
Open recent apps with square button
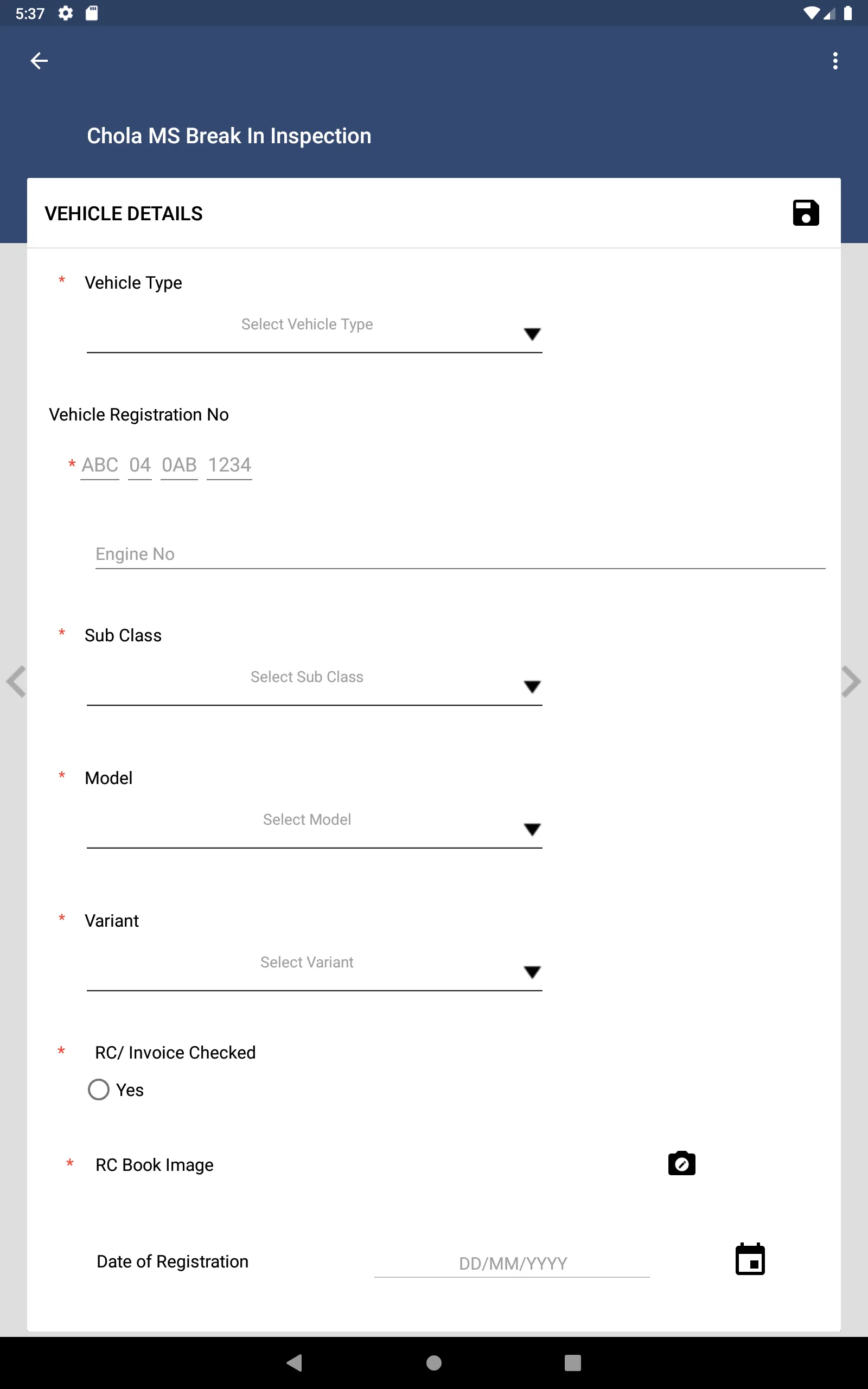[x=572, y=1362]
